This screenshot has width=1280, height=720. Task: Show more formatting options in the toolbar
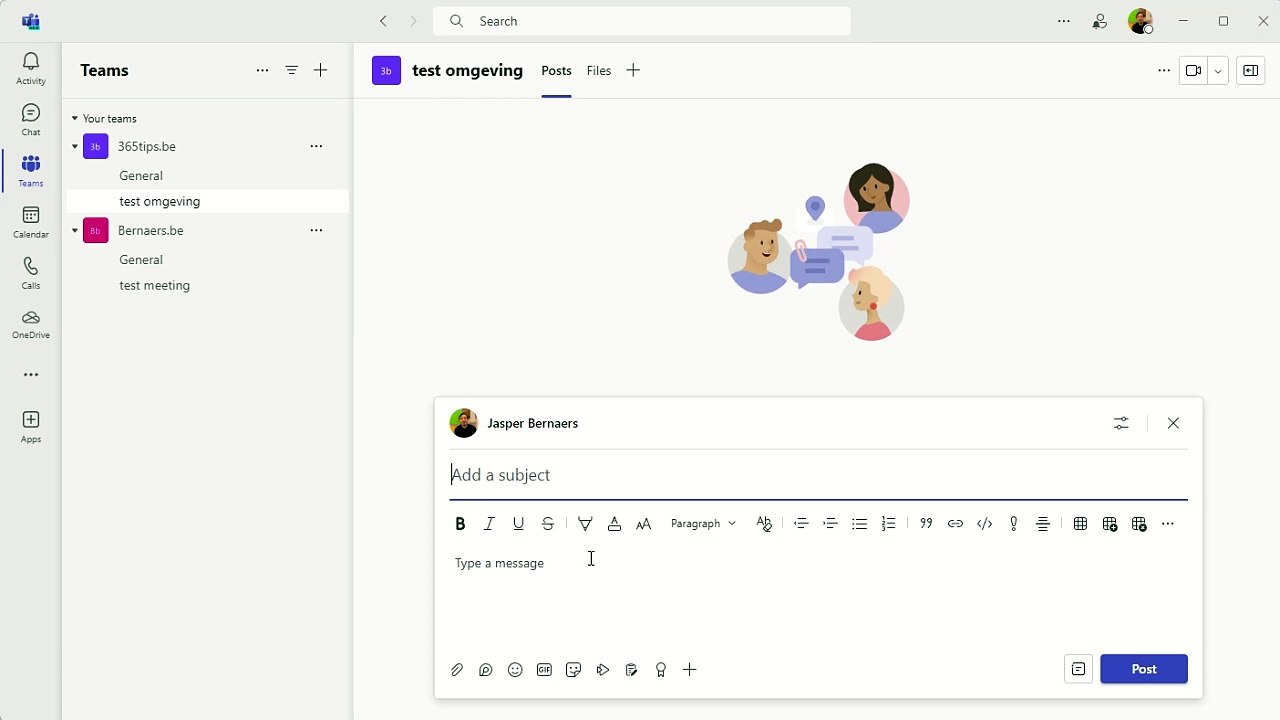point(1168,523)
